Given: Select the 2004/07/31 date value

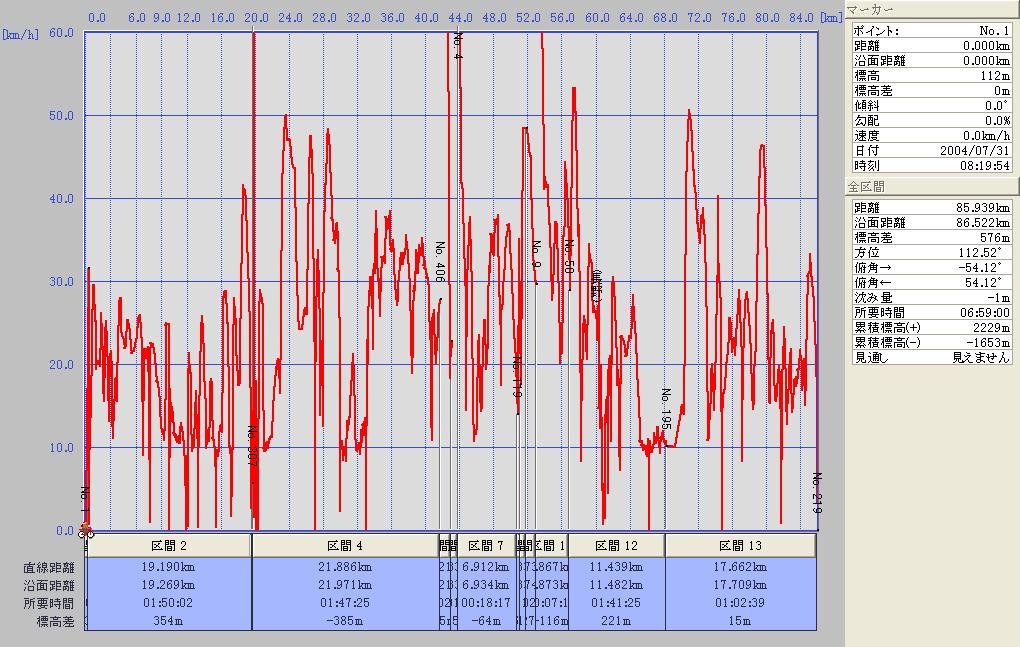Looking at the screenshot, I should tap(976, 150).
